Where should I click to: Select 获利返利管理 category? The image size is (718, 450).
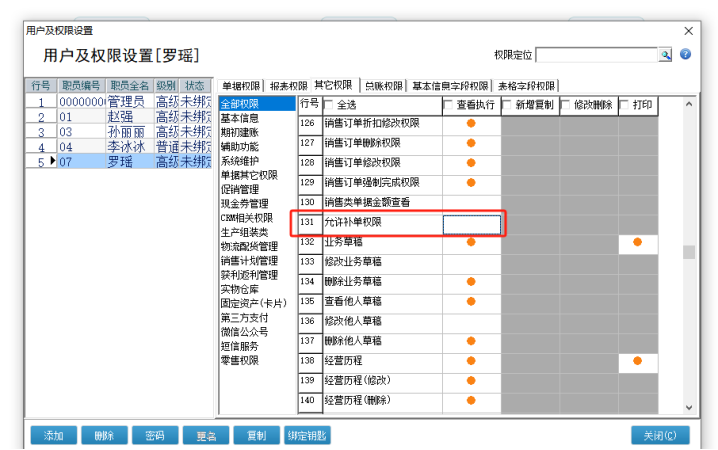point(249,275)
